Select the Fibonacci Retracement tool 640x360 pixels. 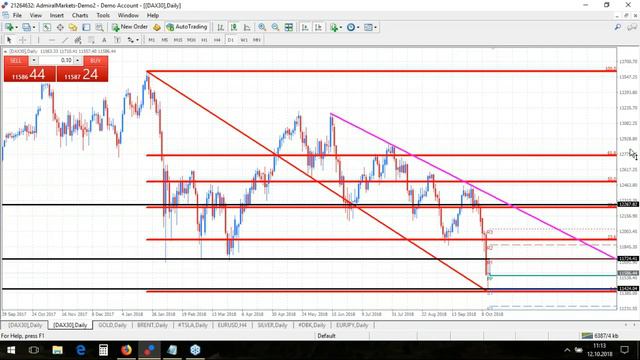click(91, 40)
